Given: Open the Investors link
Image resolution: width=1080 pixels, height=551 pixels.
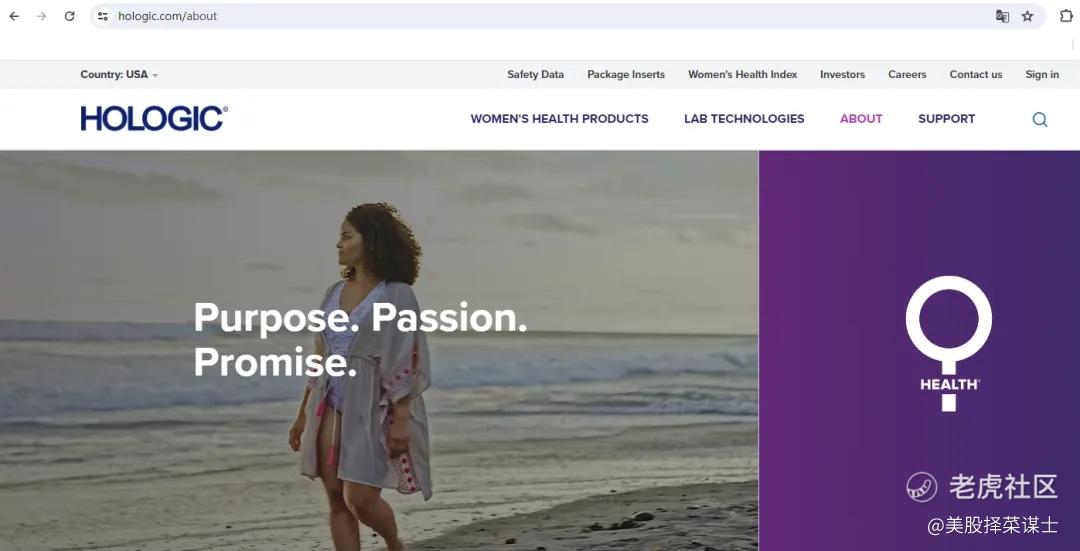Looking at the screenshot, I should tap(842, 74).
